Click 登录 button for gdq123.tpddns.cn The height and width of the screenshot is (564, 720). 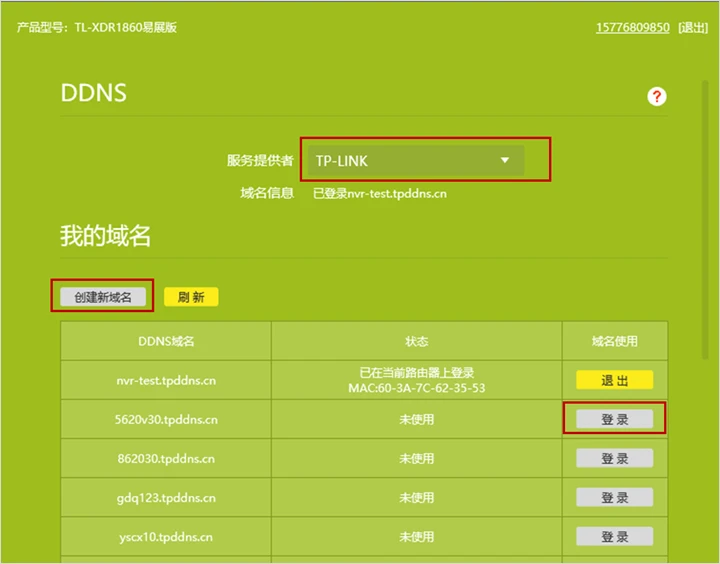coord(614,497)
